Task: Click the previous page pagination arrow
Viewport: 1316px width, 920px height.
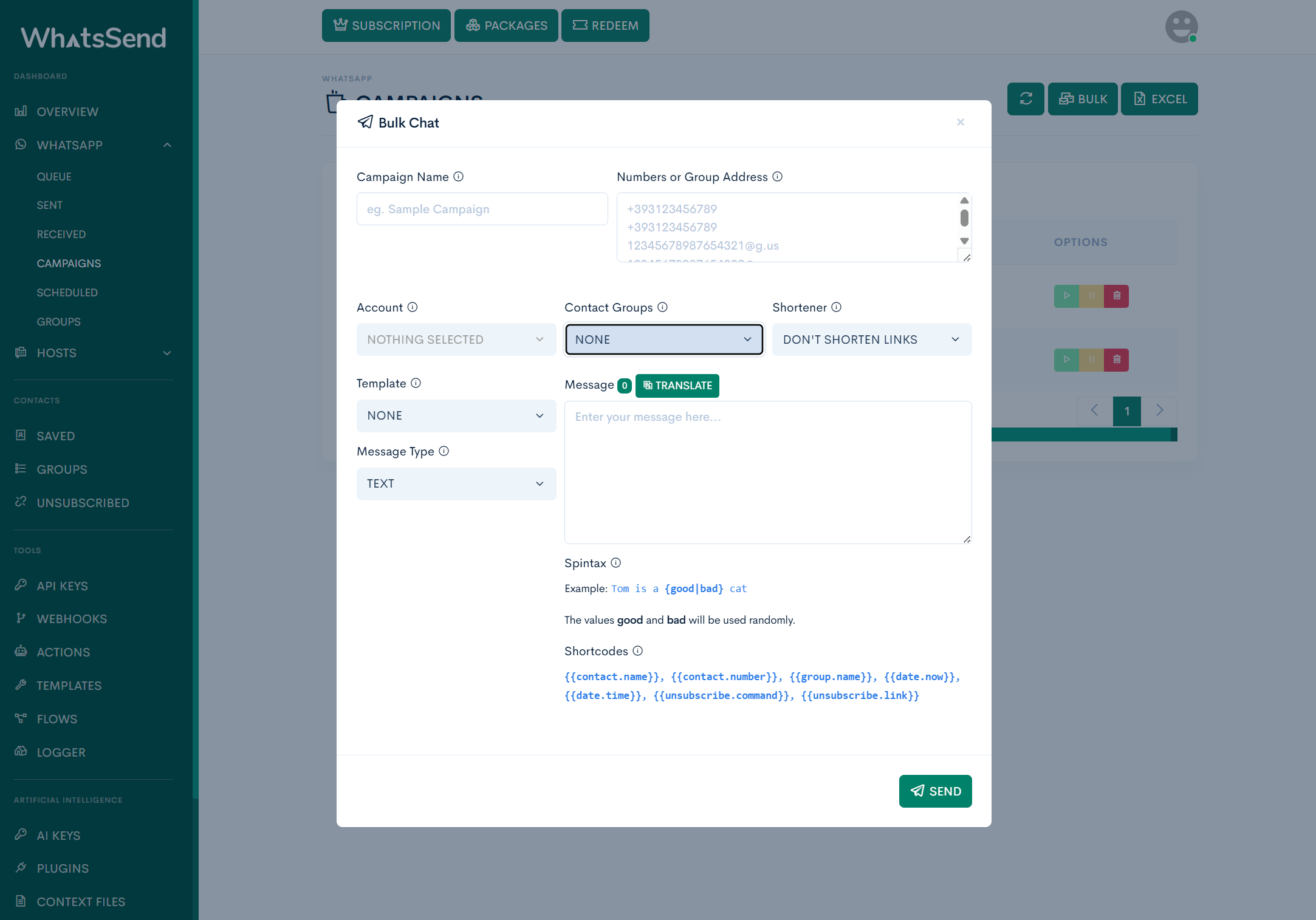Action: (1094, 411)
